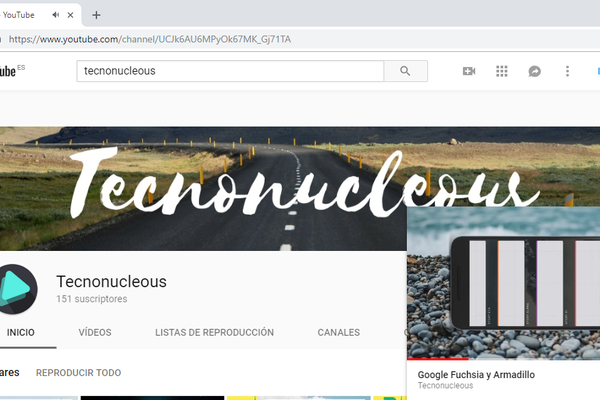
Task: Open the LISTAS DE REPRODUCCIÓN tab
Action: [x=214, y=332]
